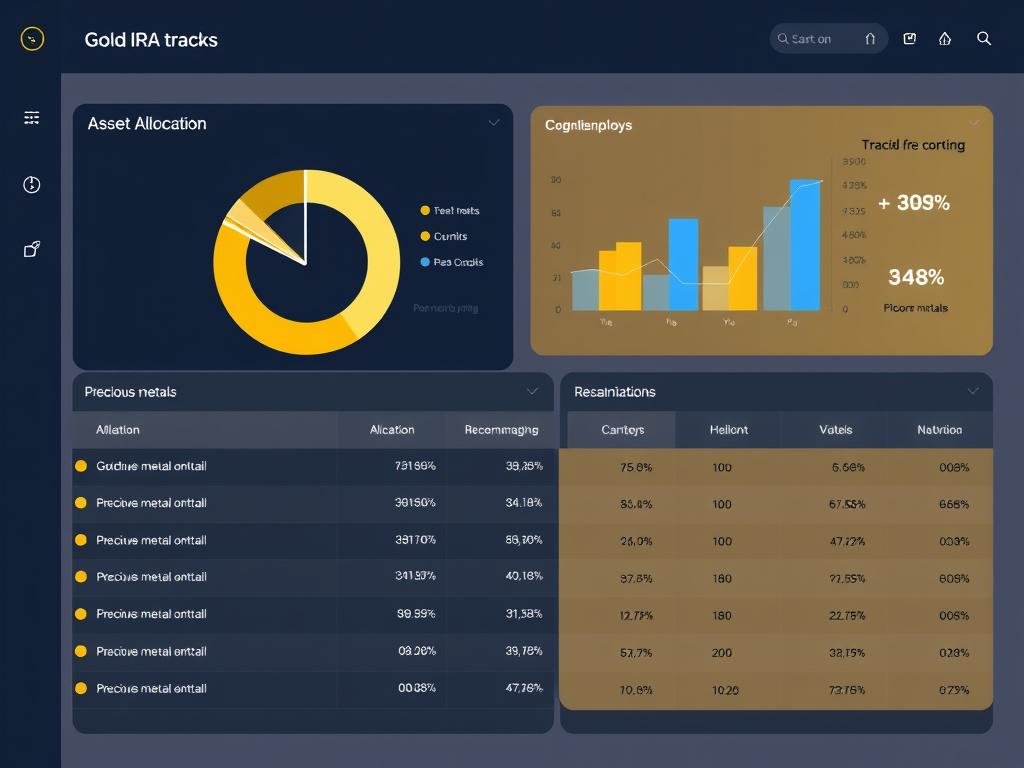Select the clock history icon in the sidebar

click(30, 184)
